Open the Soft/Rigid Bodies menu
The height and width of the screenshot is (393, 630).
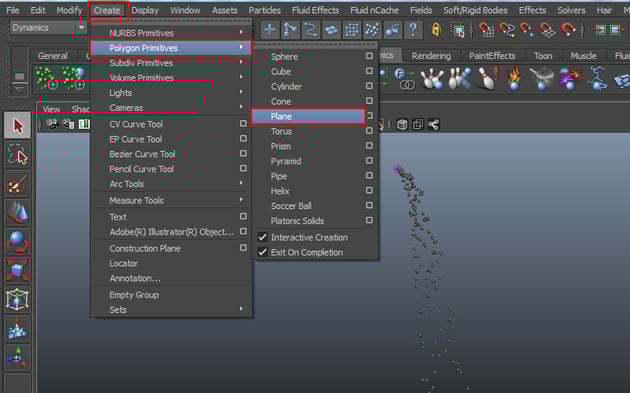click(475, 10)
